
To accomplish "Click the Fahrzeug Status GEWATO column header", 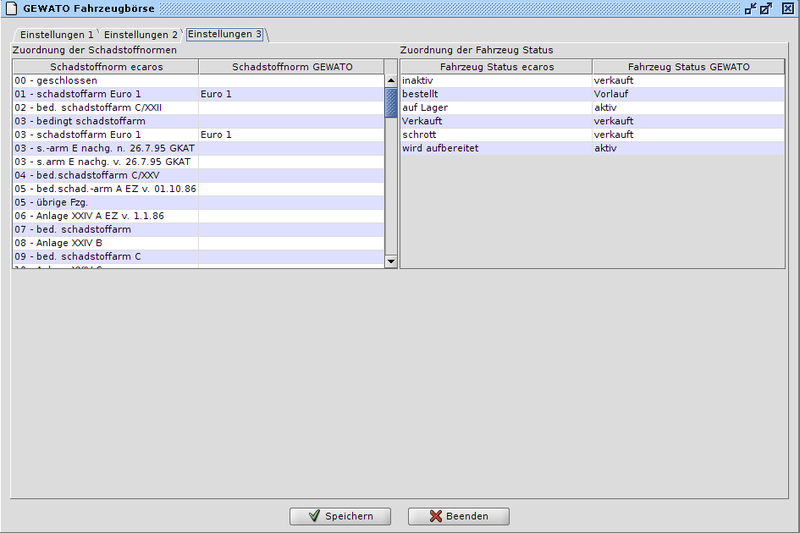I will click(x=688, y=66).
